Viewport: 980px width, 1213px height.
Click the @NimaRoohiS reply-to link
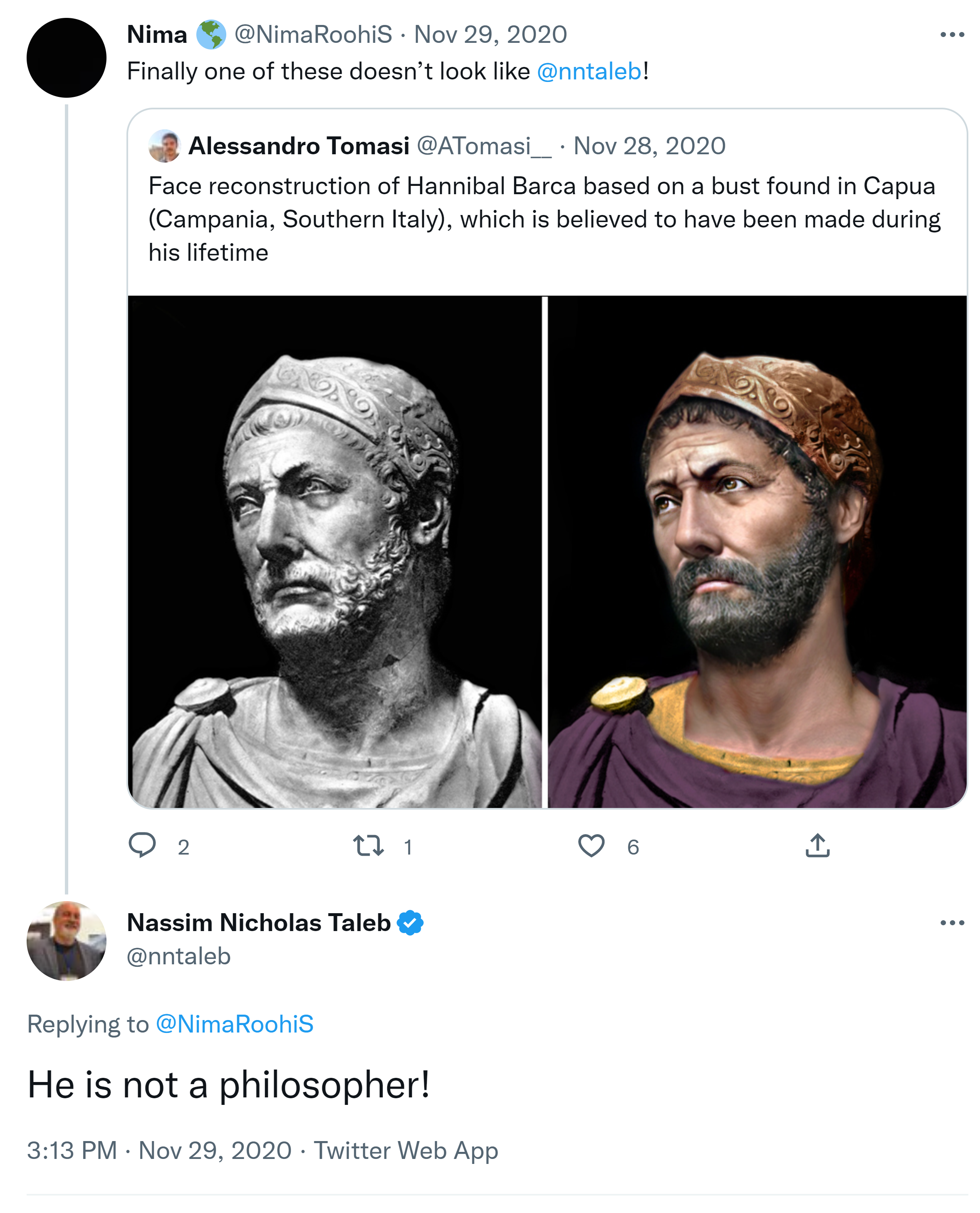[234, 1025]
